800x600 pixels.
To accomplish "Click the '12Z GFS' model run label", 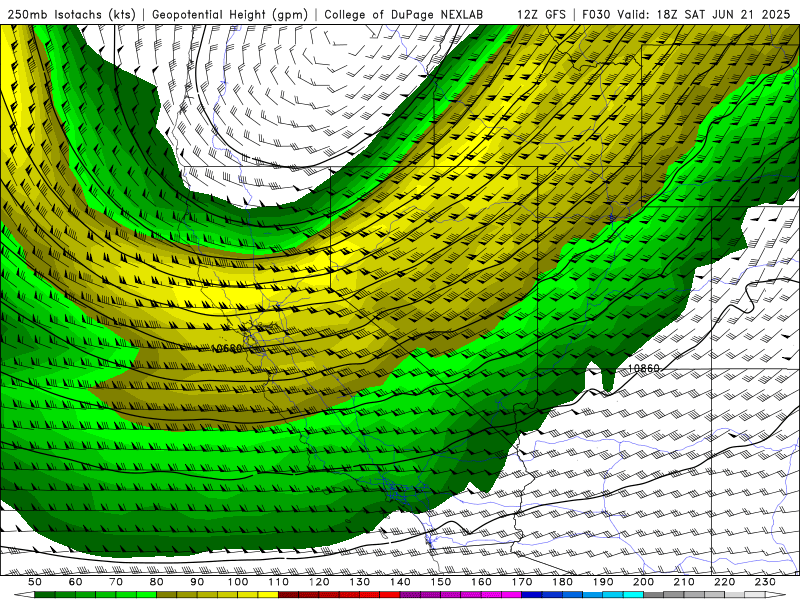I will click(541, 14).
